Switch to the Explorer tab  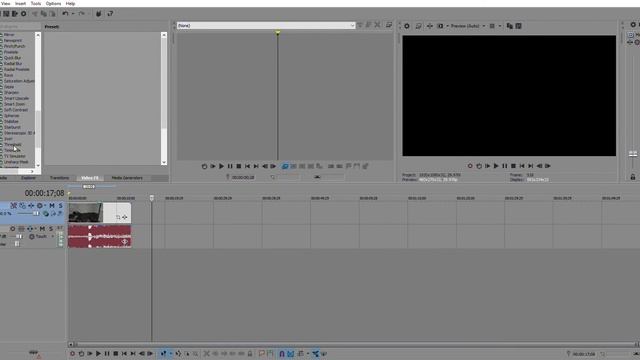click(x=28, y=178)
